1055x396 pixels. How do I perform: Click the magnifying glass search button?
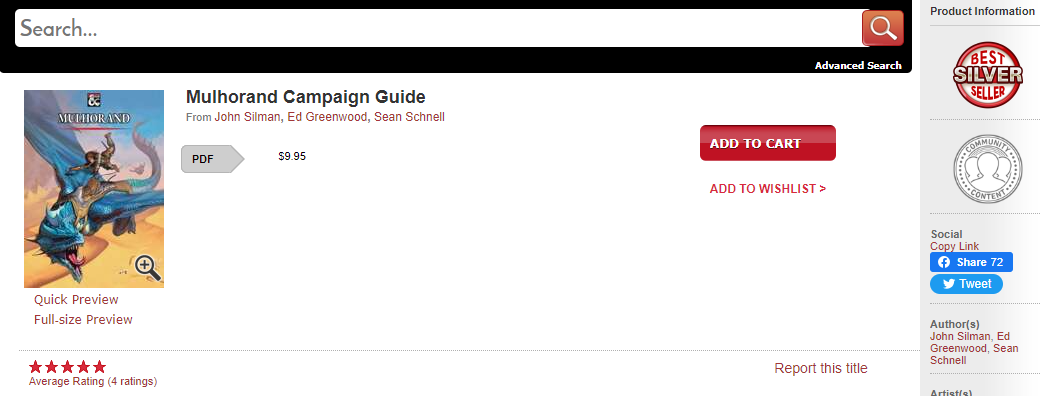coord(882,28)
